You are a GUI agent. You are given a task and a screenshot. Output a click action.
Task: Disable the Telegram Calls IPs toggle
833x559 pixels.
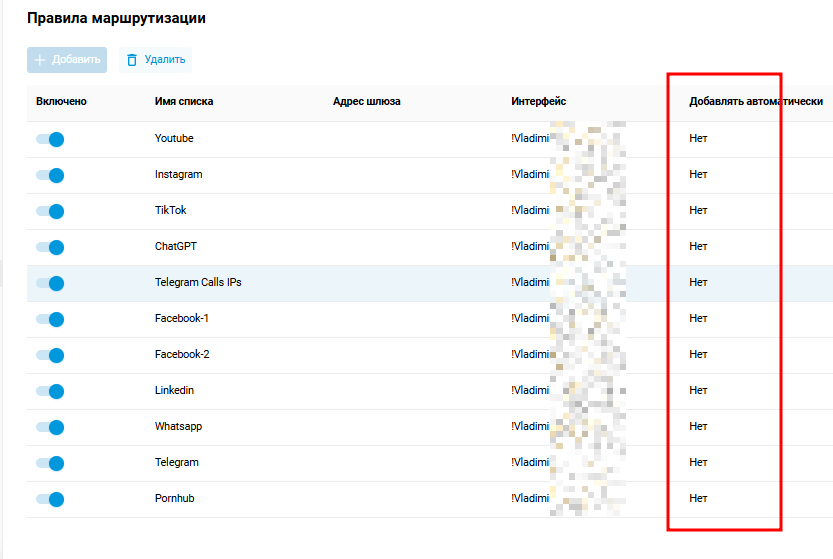point(50,283)
